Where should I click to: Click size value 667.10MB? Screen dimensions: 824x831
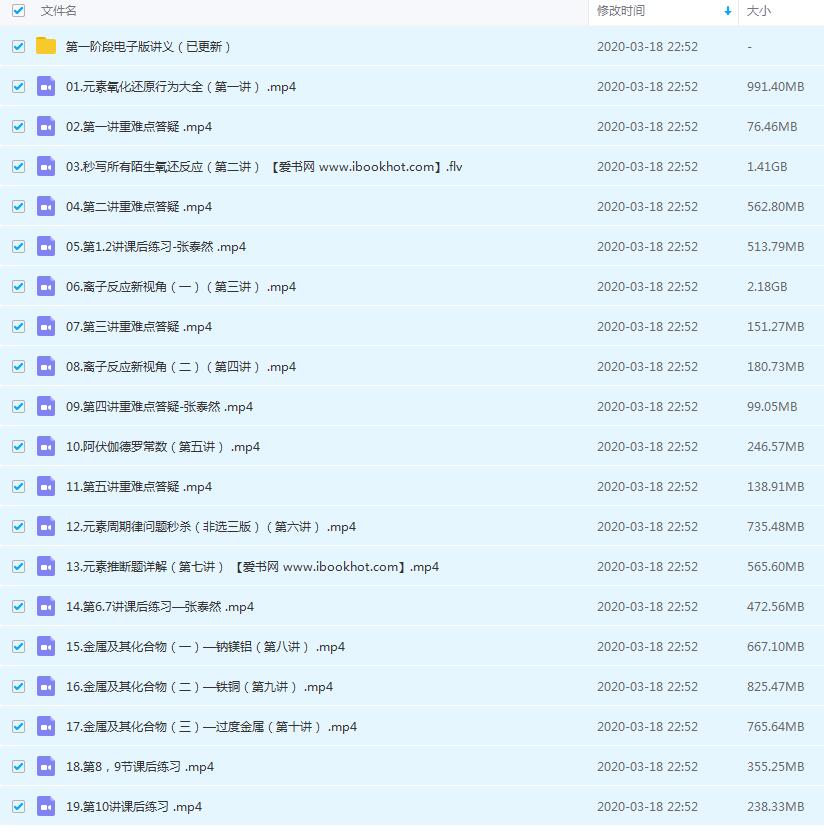tap(775, 647)
